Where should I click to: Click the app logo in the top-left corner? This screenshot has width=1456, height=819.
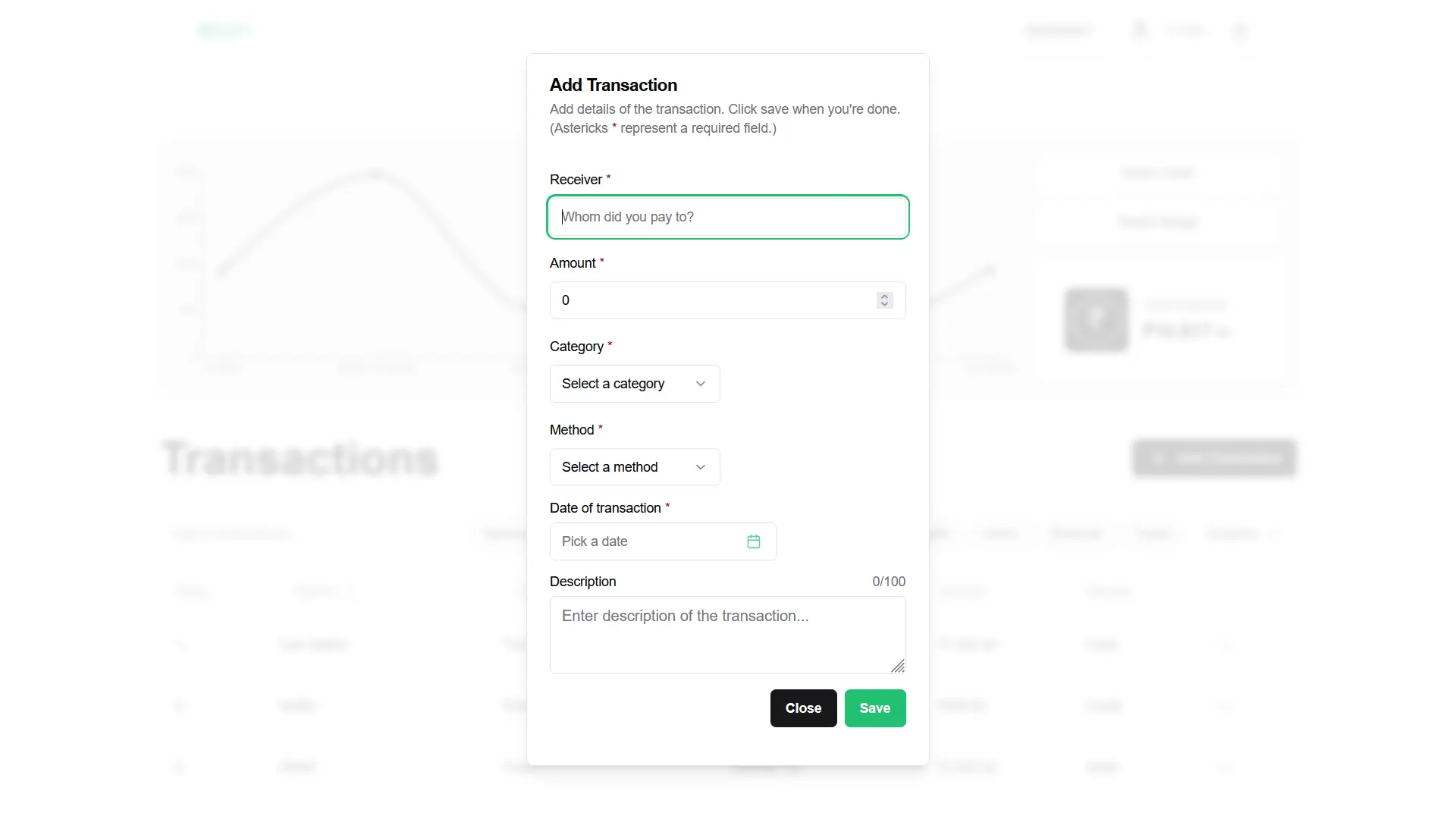point(224,30)
